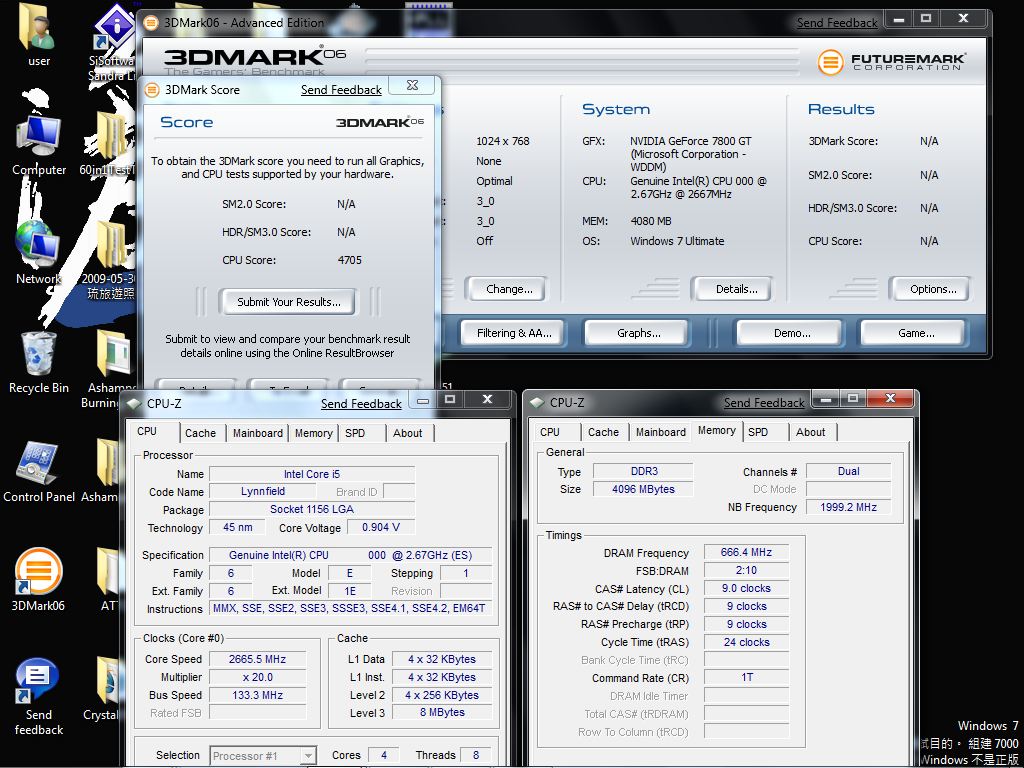The width and height of the screenshot is (1024, 768).
Task: Click the Bus Speed value 133.3 MHz
Action: (257, 696)
